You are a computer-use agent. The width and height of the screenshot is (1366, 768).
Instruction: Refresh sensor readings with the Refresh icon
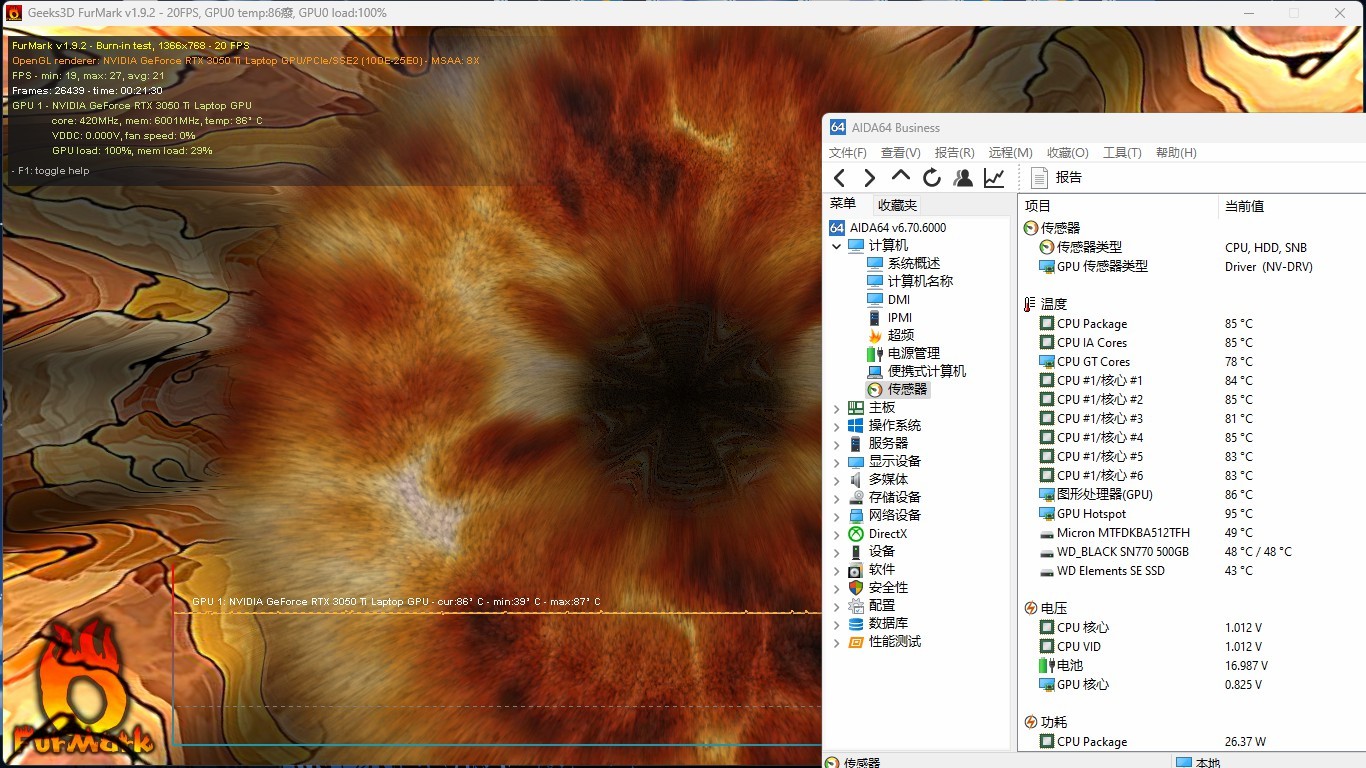932,178
